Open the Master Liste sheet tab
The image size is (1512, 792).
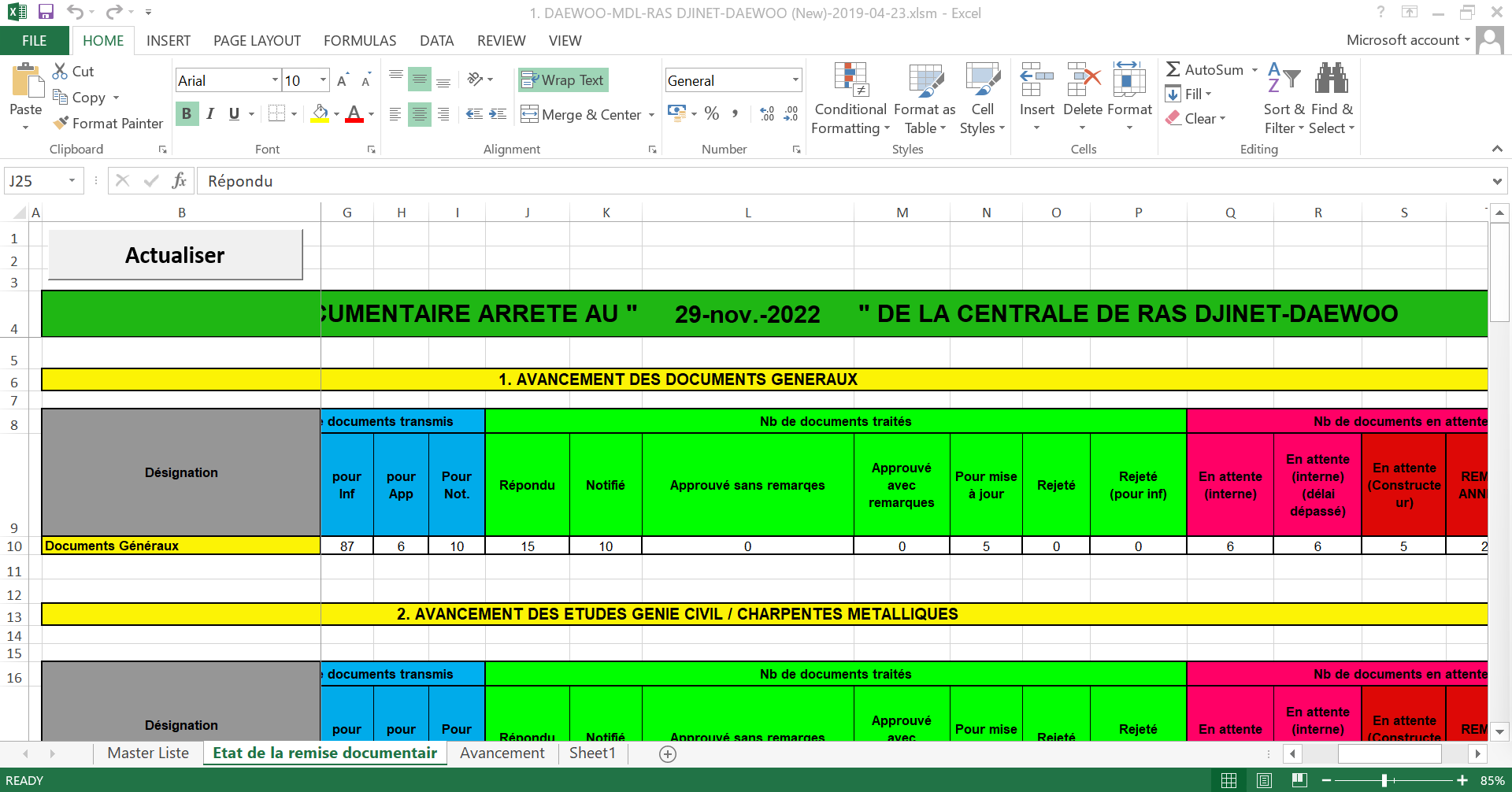pyautogui.click(x=148, y=753)
